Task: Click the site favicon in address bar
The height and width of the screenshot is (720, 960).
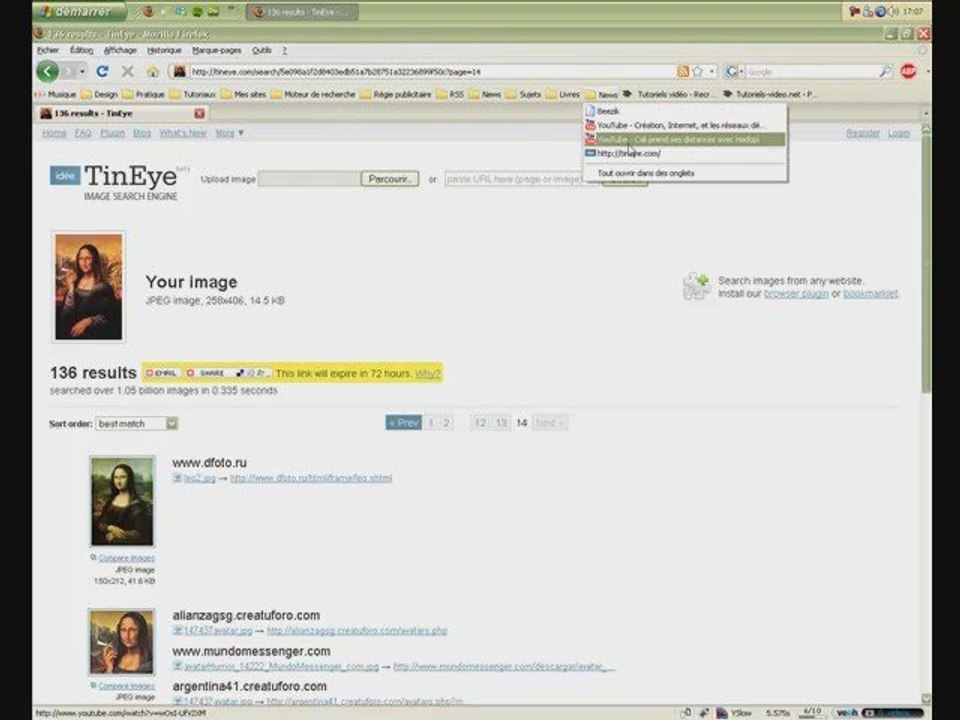Action: pos(179,72)
